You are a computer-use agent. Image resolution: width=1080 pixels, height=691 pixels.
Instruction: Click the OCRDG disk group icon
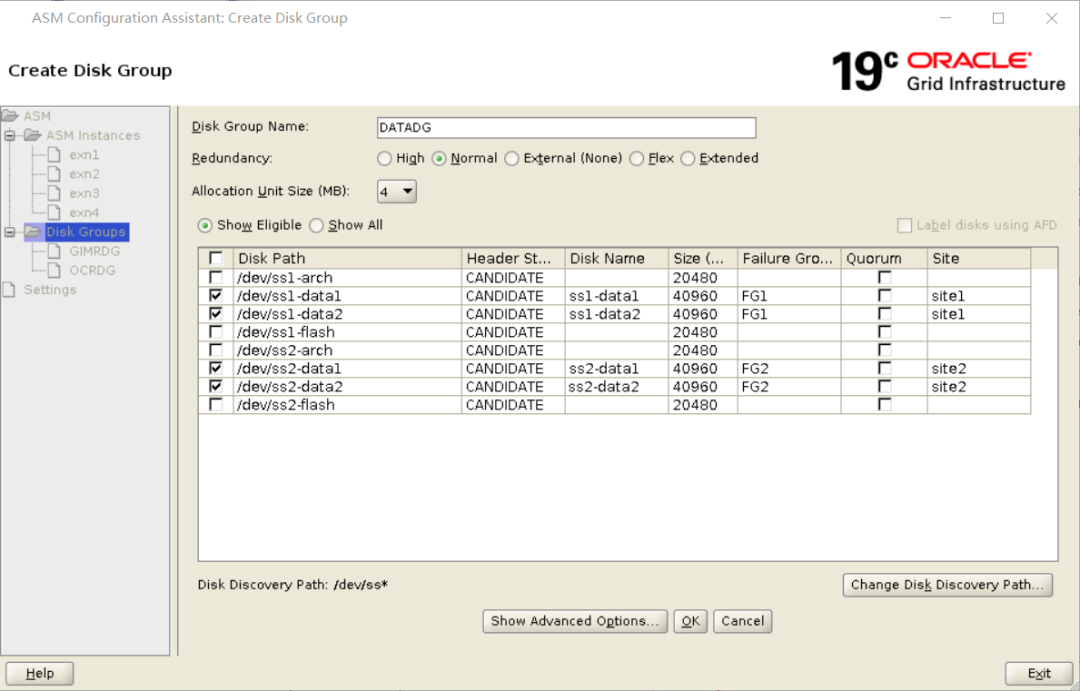pyautogui.click(x=54, y=270)
